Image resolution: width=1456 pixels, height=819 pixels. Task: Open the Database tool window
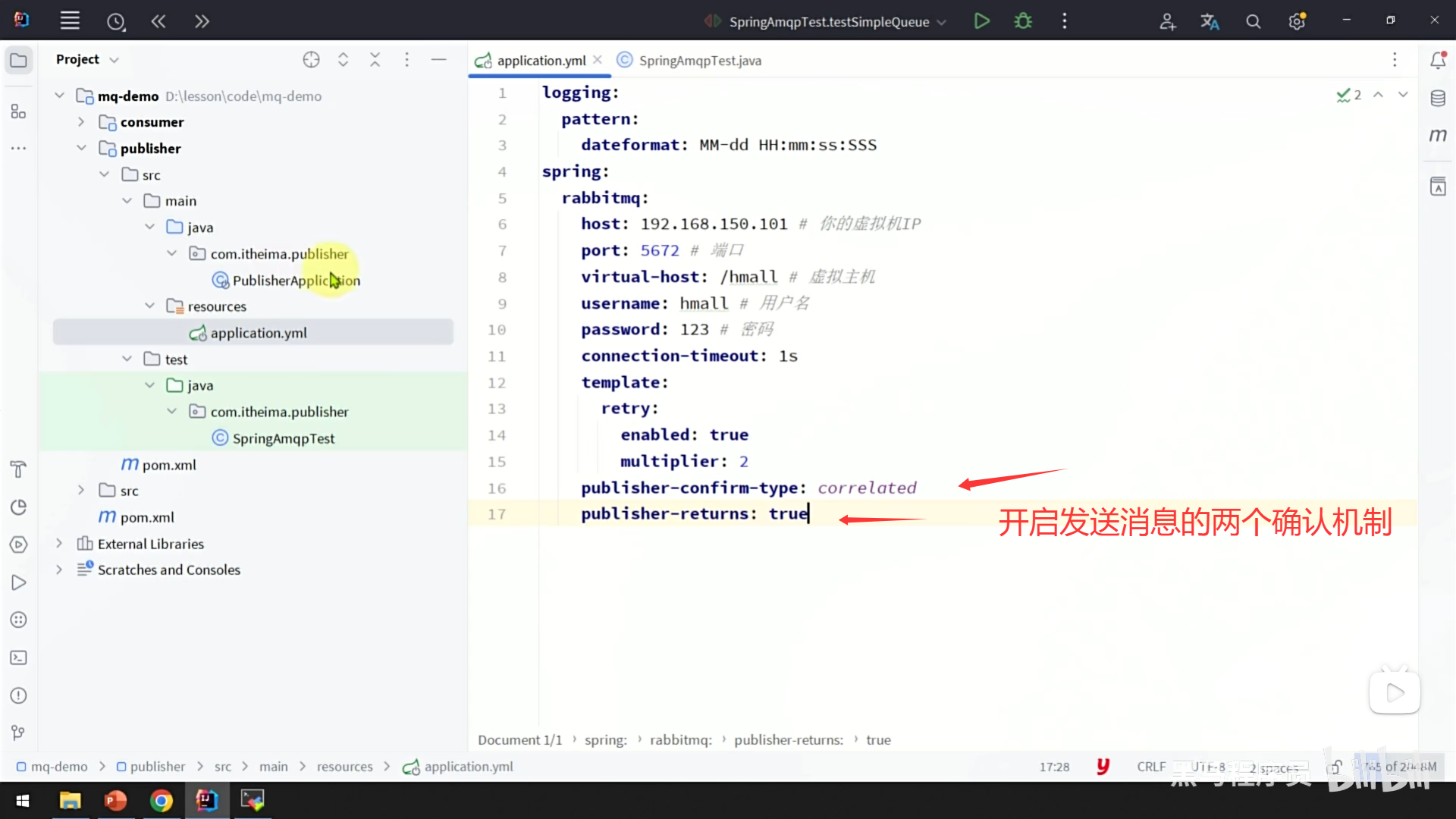(x=1438, y=99)
